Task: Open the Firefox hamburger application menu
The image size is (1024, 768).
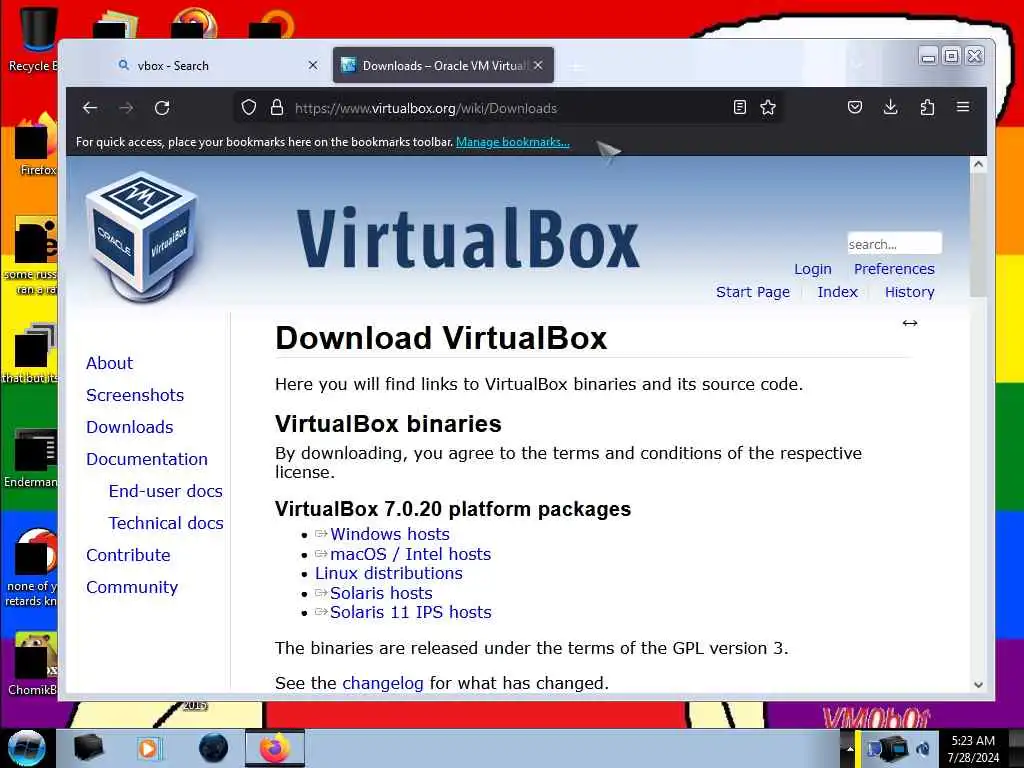Action: pyautogui.click(x=963, y=106)
